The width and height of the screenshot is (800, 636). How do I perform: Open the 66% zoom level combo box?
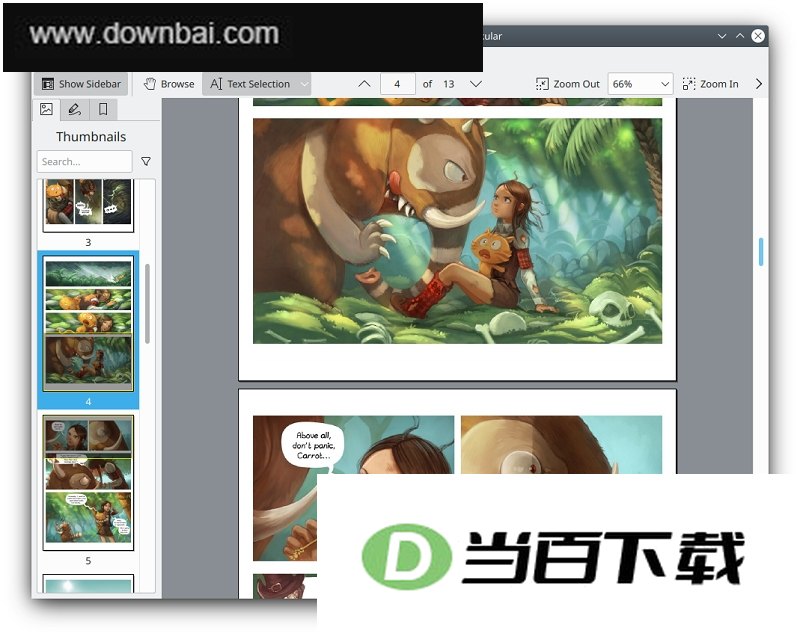point(640,84)
